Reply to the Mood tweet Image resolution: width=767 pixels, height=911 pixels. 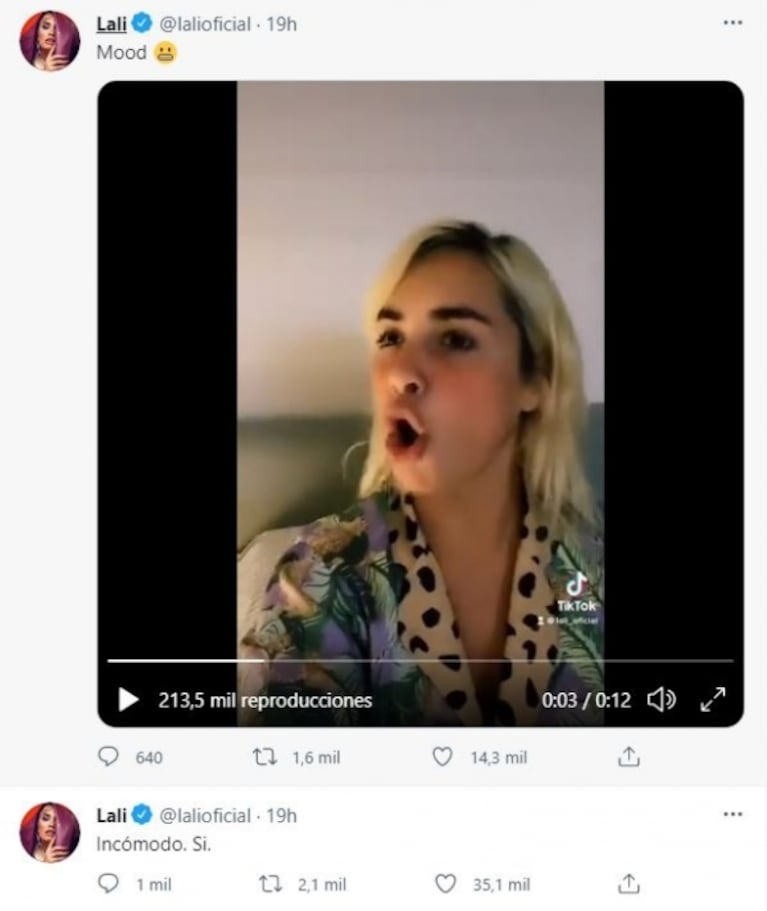point(108,757)
